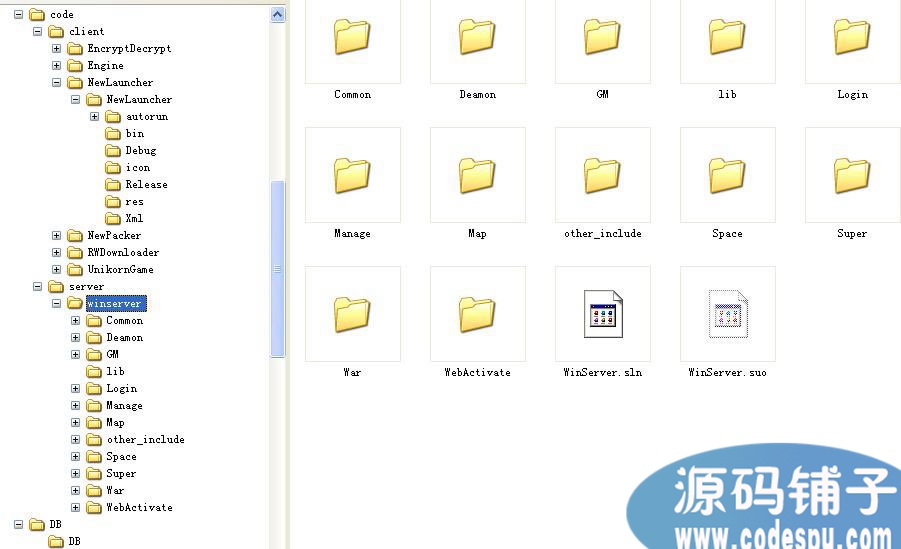Collapse the top-level DB tree node
Image resolution: width=901 pixels, height=549 pixels.
[x=18, y=524]
